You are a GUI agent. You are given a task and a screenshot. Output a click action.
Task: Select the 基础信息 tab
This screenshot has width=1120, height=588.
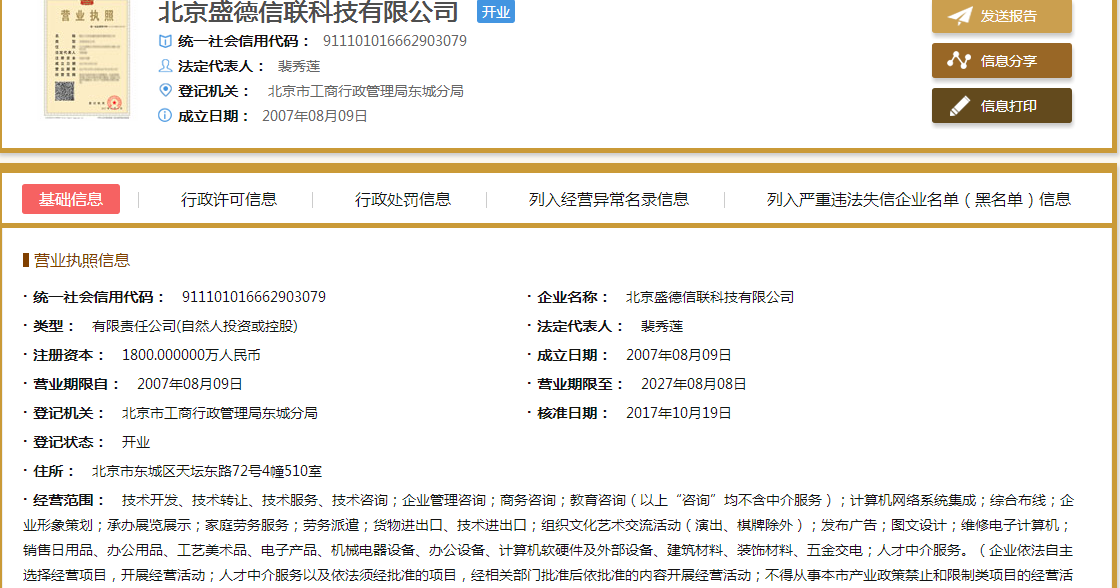(71, 199)
